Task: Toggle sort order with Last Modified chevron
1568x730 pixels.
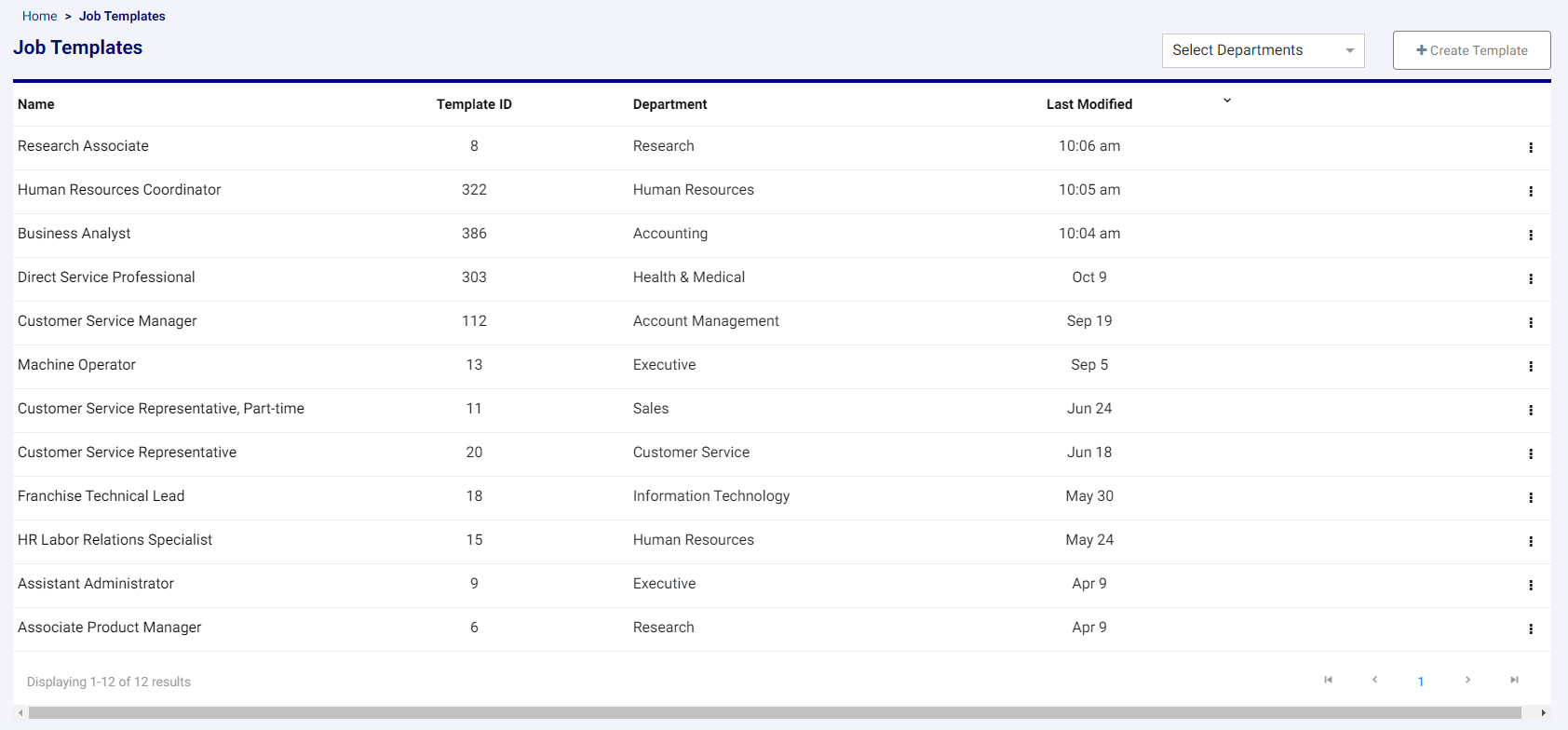Action: [1227, 101]
